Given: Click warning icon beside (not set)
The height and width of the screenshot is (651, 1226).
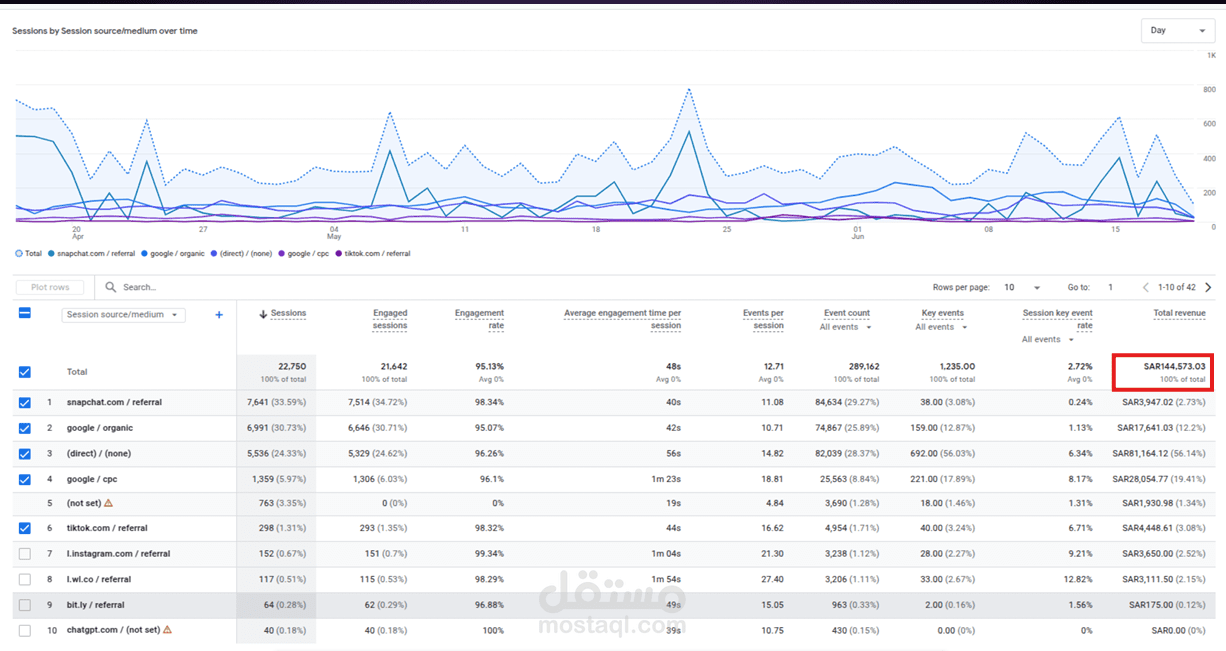Looking at the screenshot, I should 109,503.
